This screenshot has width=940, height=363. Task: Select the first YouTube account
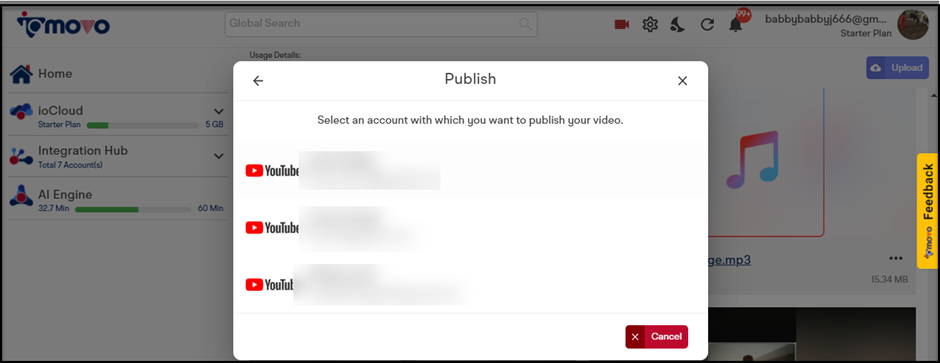click(471, 171)
